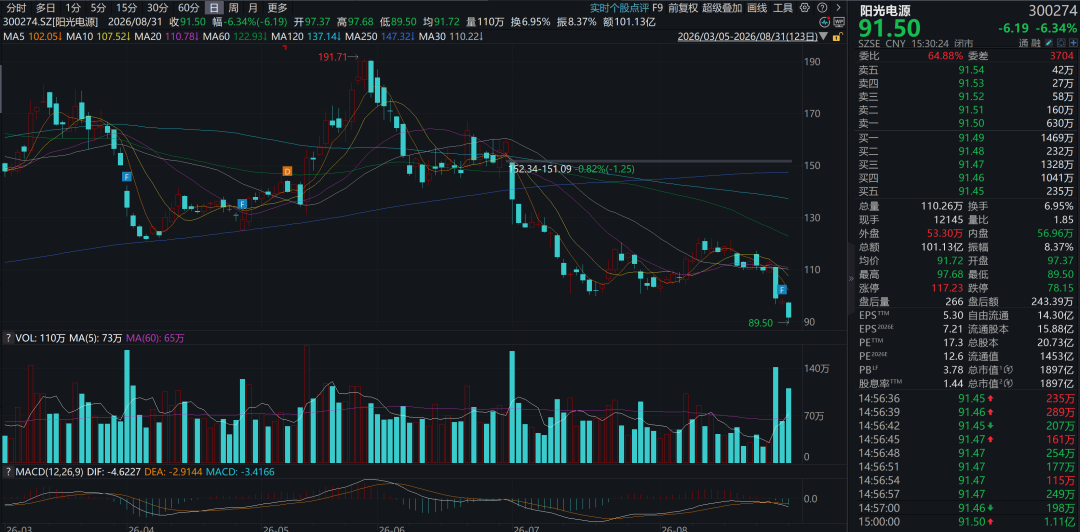This screenshot has width=1080, height=532.
Task: Click the blue F marker near latest candle
Action: coord(783,289)
